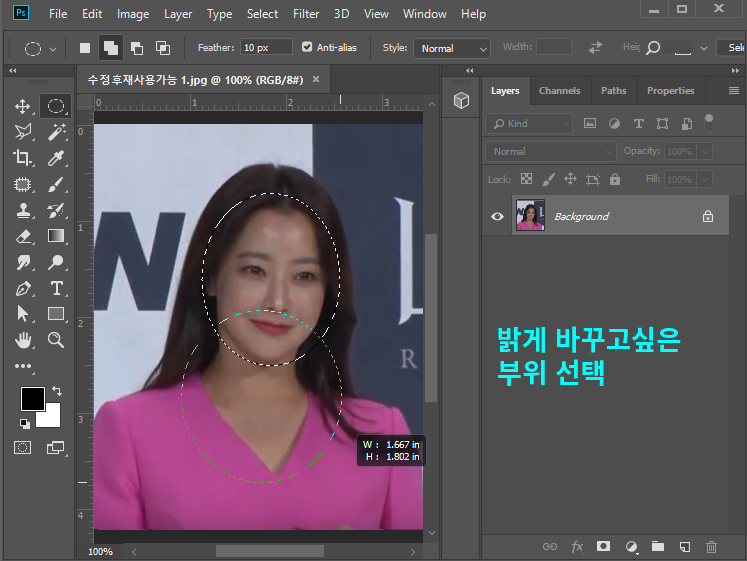Select the Eyedropper tool

(x=56, y=158)
